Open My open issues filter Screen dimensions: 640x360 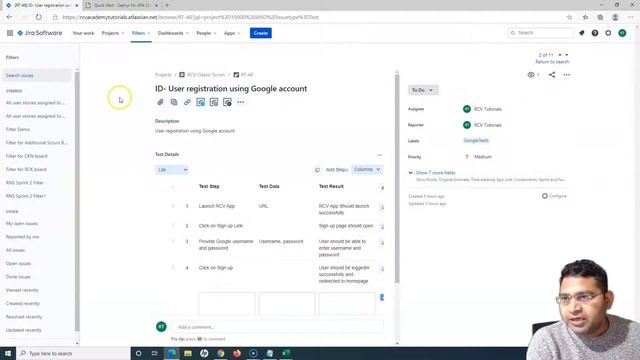click(x=22, y=224)
